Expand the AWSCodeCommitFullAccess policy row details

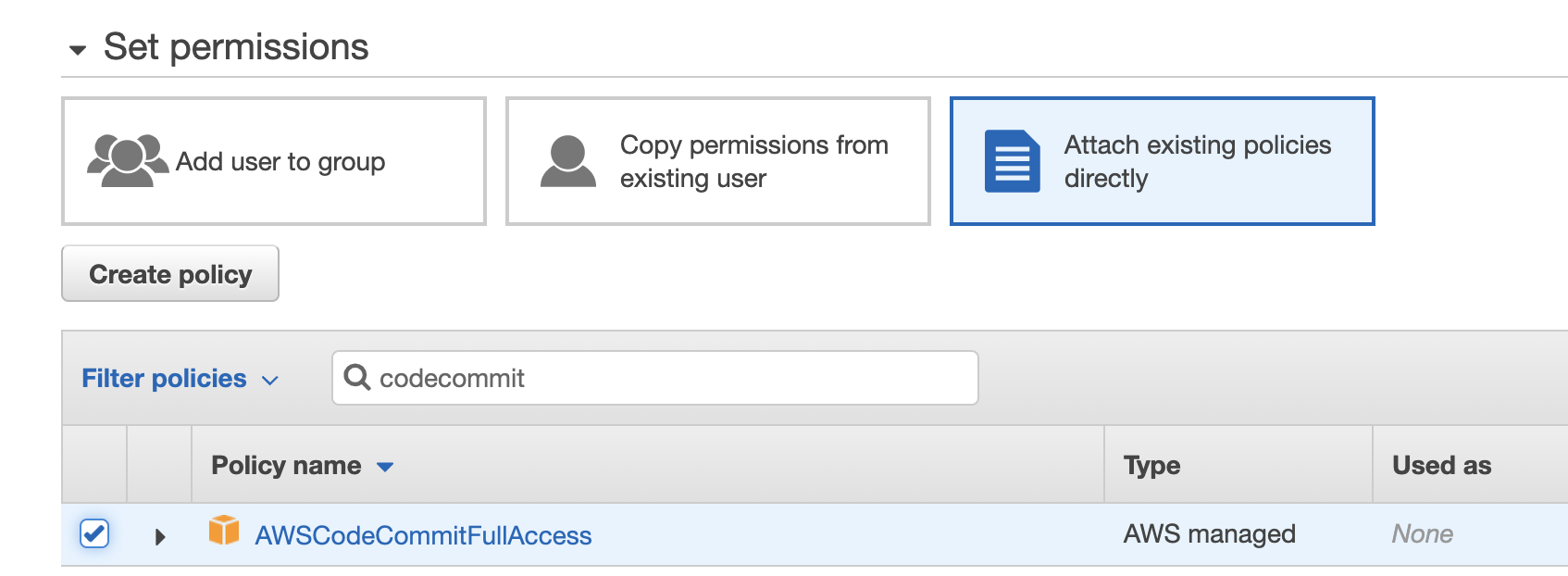tap(160, 536)
